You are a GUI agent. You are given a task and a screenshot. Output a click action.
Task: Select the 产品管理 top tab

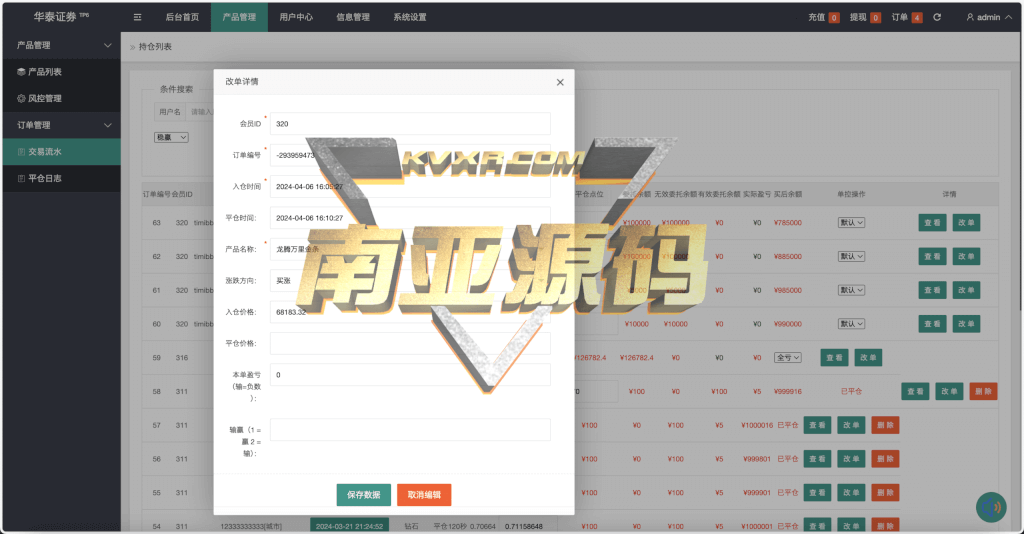[239, 17]
